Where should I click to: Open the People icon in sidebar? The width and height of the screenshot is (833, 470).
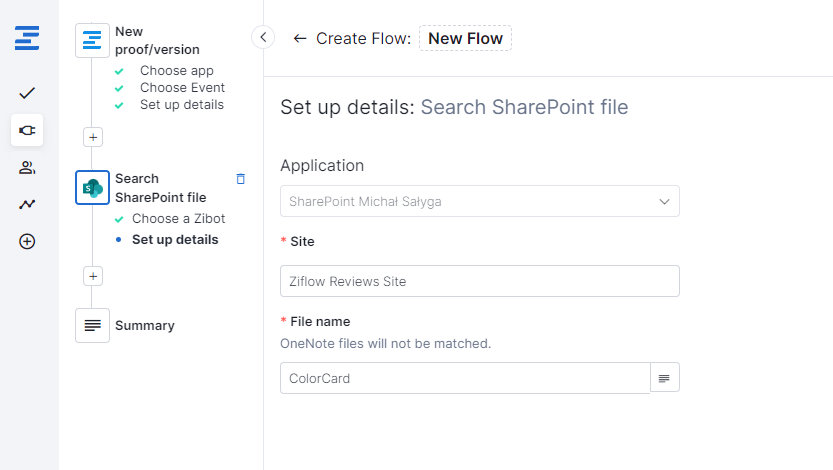[x=27, y=167]
